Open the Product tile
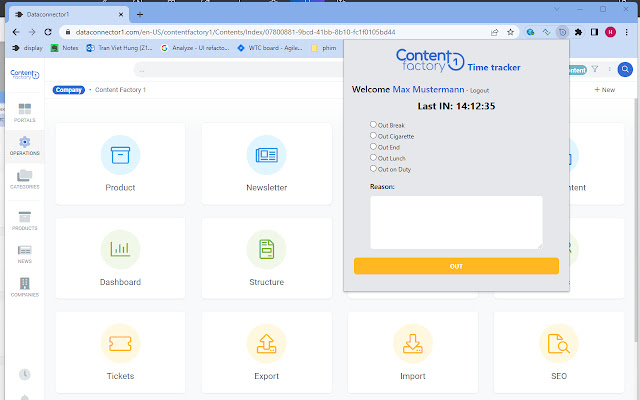 pyautogui.click(x=120, y=164)
